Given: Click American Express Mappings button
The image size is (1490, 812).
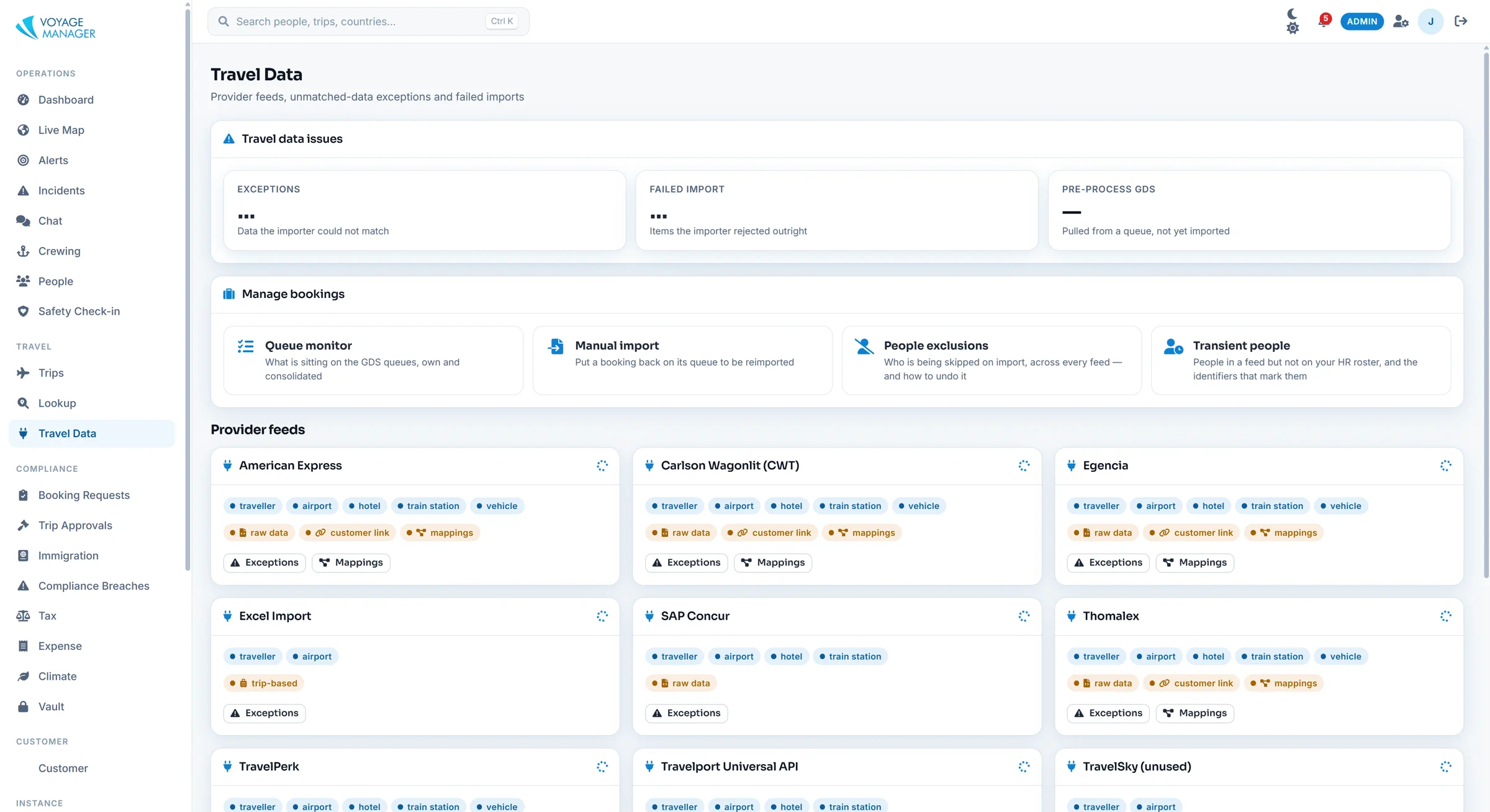Looking at the screenshot, I should (351, 562).
